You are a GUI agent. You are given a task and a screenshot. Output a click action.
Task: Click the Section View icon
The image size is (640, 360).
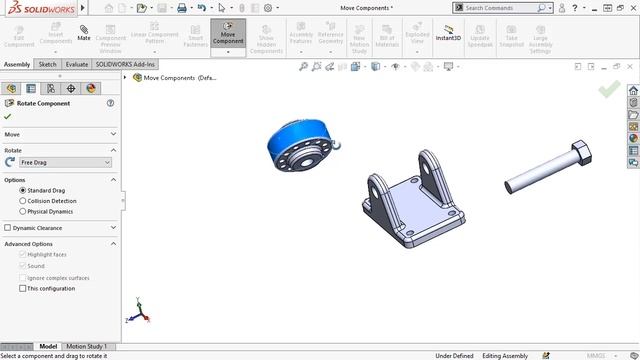pos(342,67)
